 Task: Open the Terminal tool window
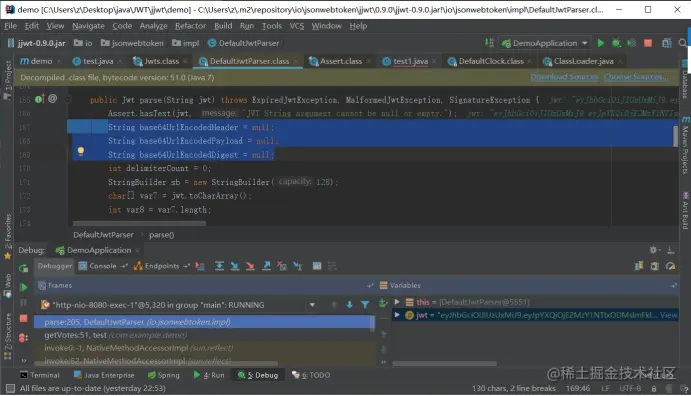coord(40,375)
